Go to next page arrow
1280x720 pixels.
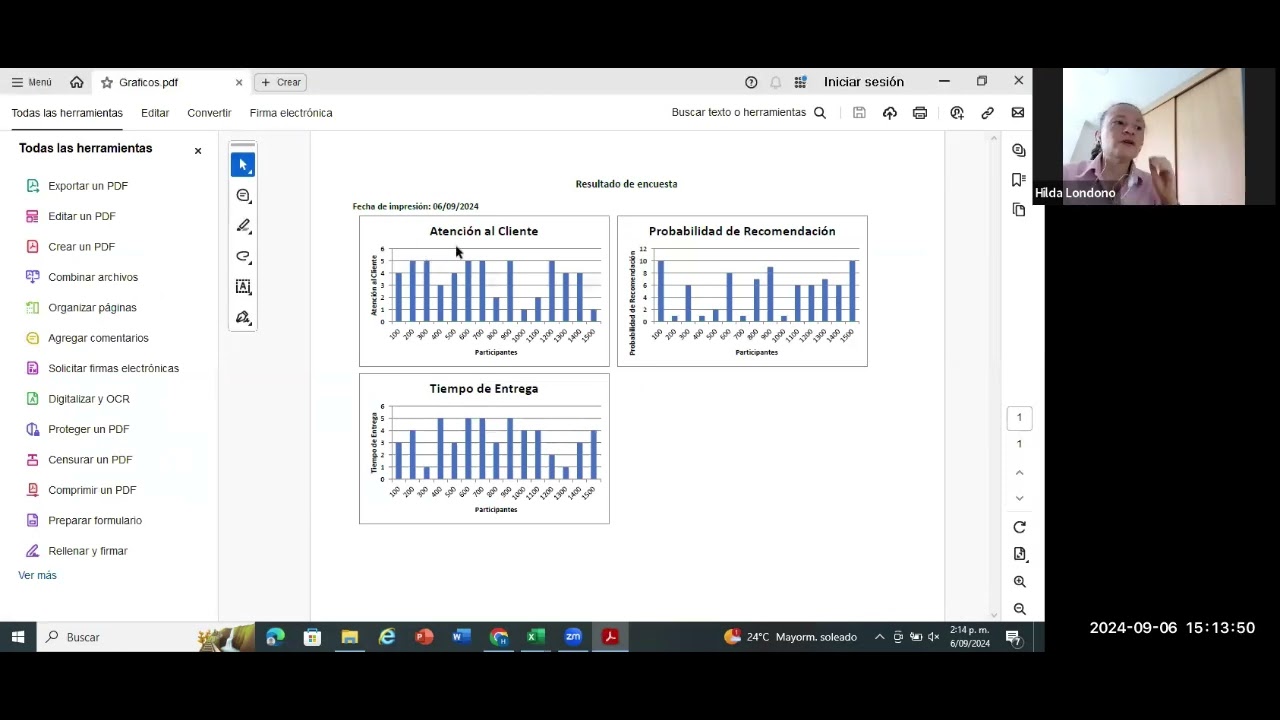[x=1019, y=498]
